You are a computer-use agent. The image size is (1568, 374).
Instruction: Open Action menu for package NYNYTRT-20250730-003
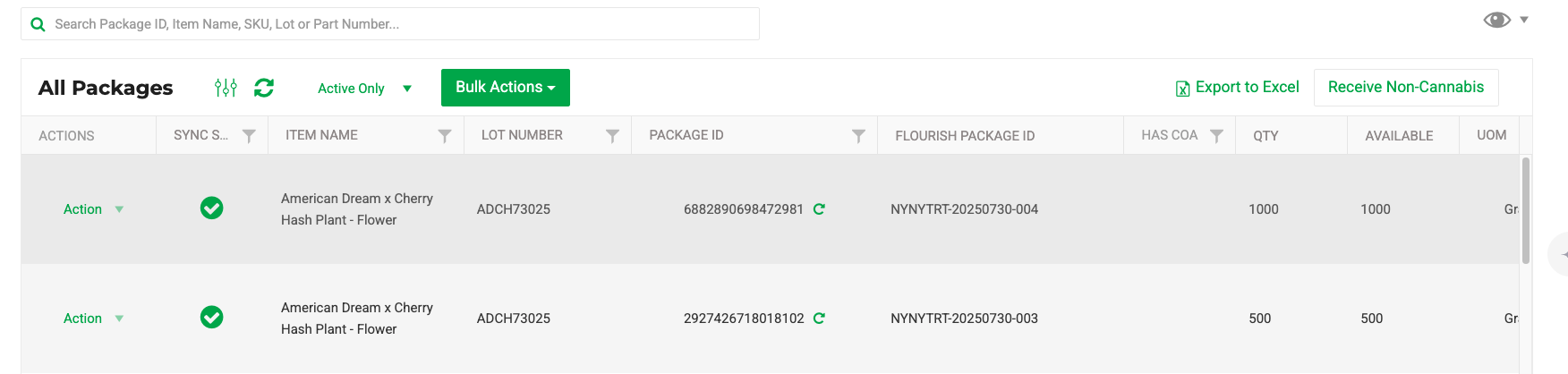(93, 319)
